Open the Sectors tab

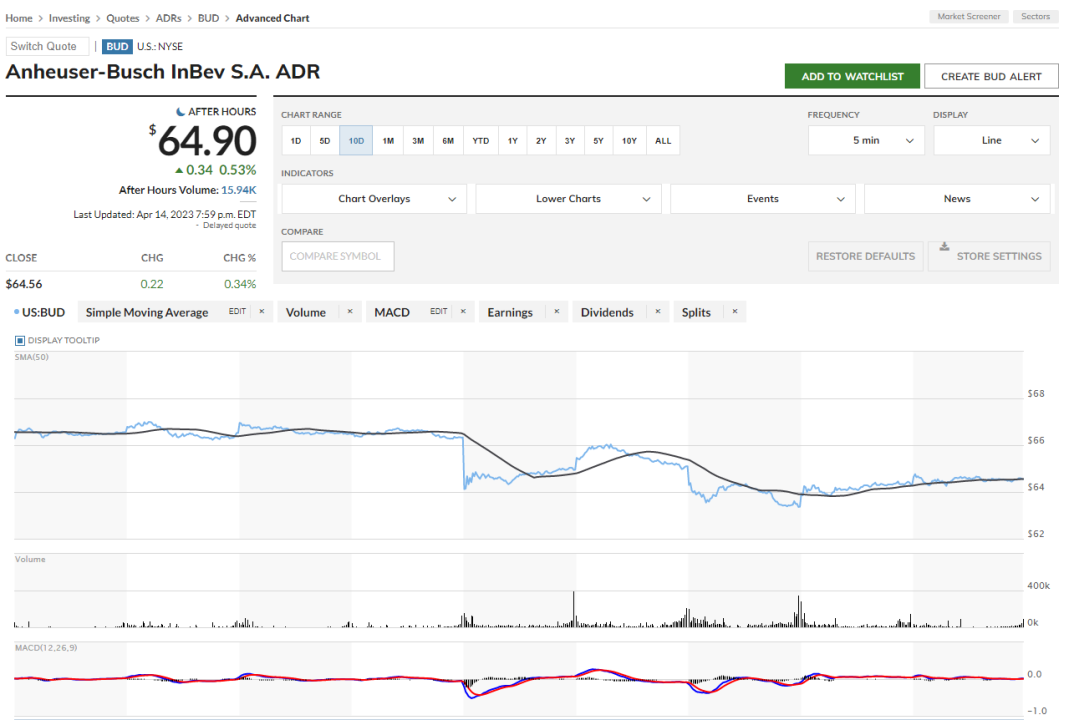[1035, 17]
